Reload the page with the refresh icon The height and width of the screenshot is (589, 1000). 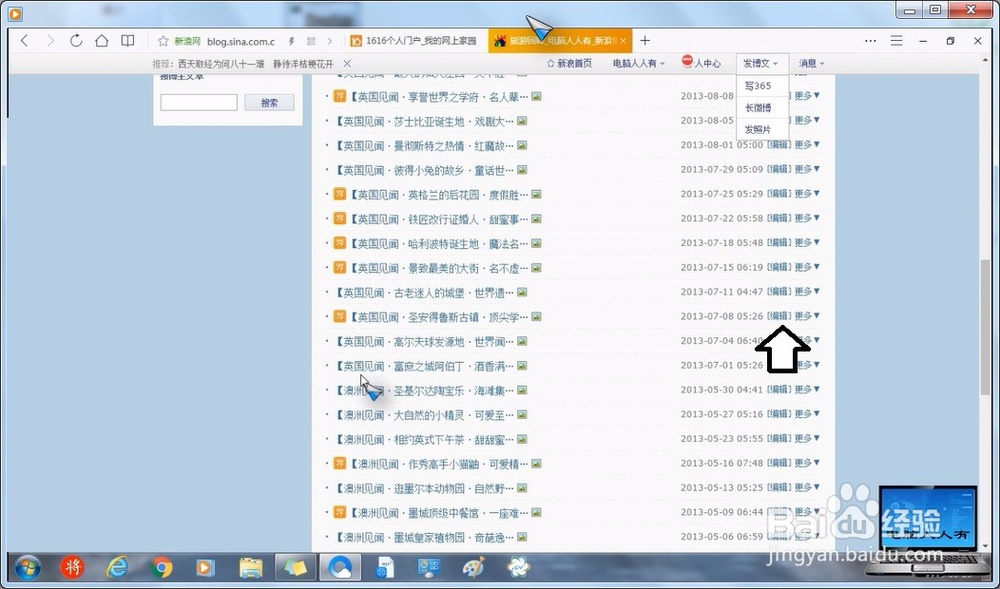[76, 41]
